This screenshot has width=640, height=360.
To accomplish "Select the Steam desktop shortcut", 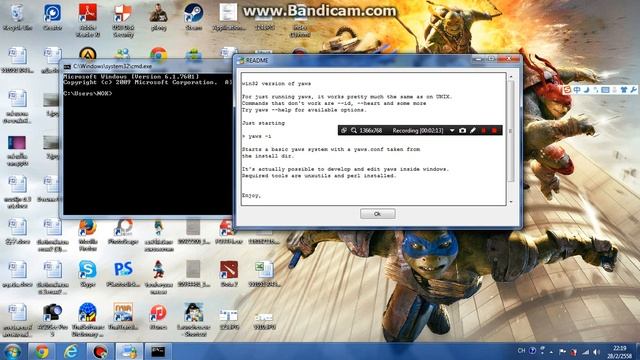I will (193, 18).
